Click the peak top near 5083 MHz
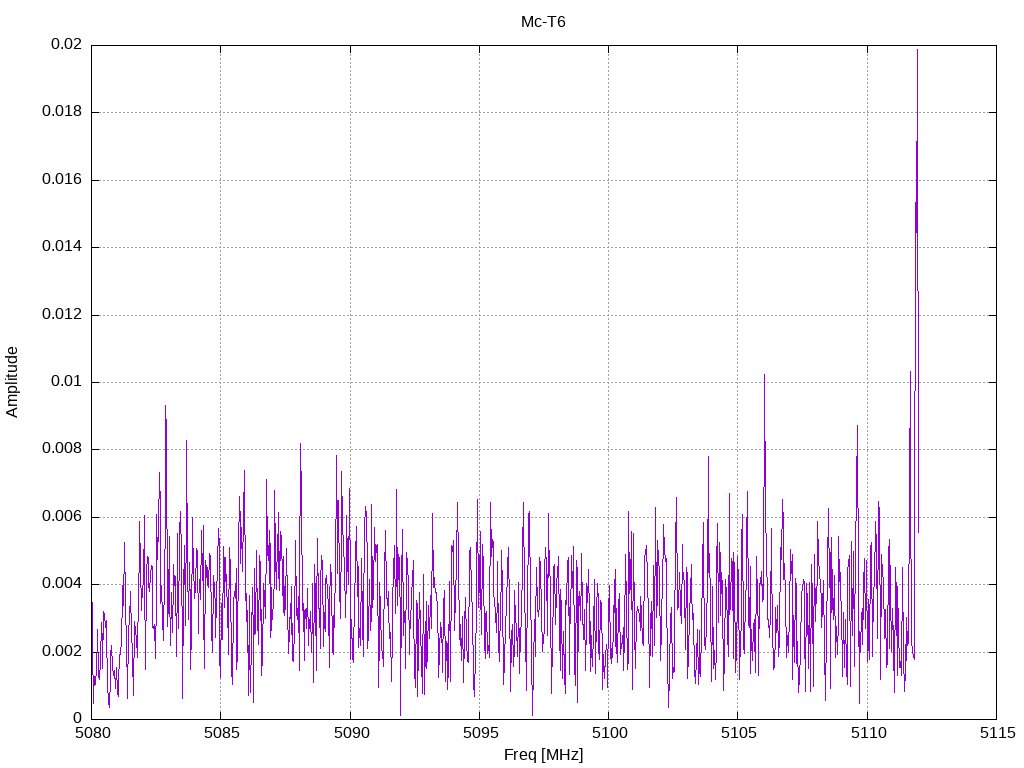Screen dimensions: 1024x768 coord(165,406)
